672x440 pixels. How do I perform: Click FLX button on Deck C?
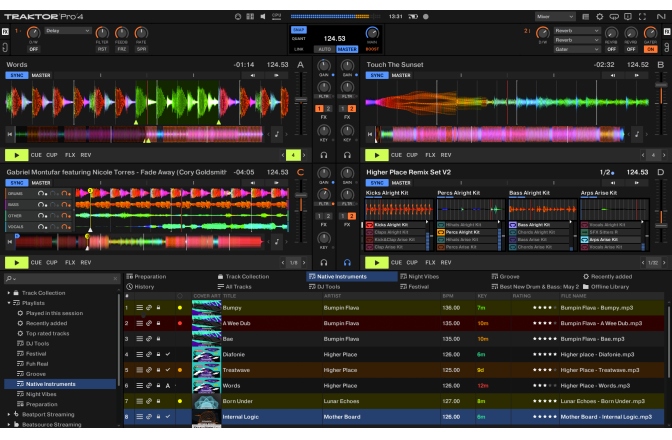coord(70,262)
